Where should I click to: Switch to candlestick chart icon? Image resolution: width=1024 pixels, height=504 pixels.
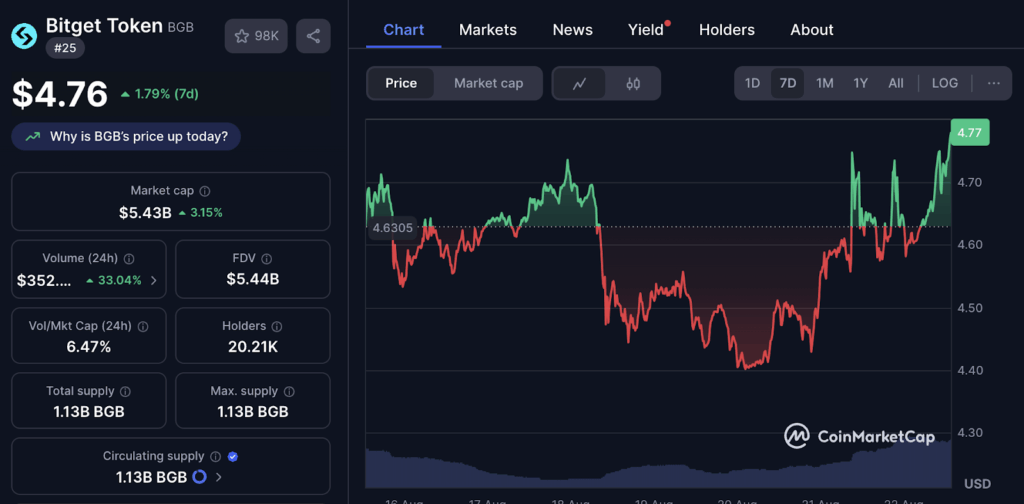tap(632, 83)
